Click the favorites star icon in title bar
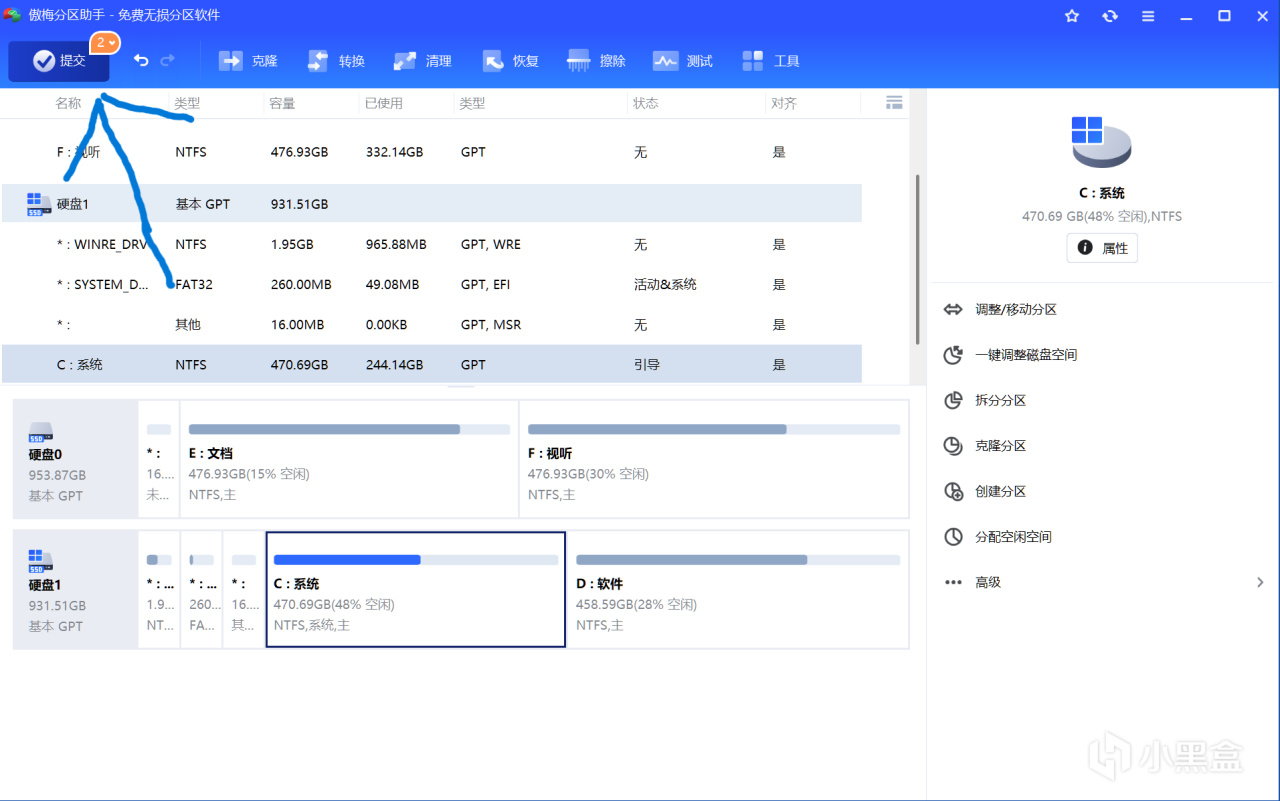 click(1072, 16)
